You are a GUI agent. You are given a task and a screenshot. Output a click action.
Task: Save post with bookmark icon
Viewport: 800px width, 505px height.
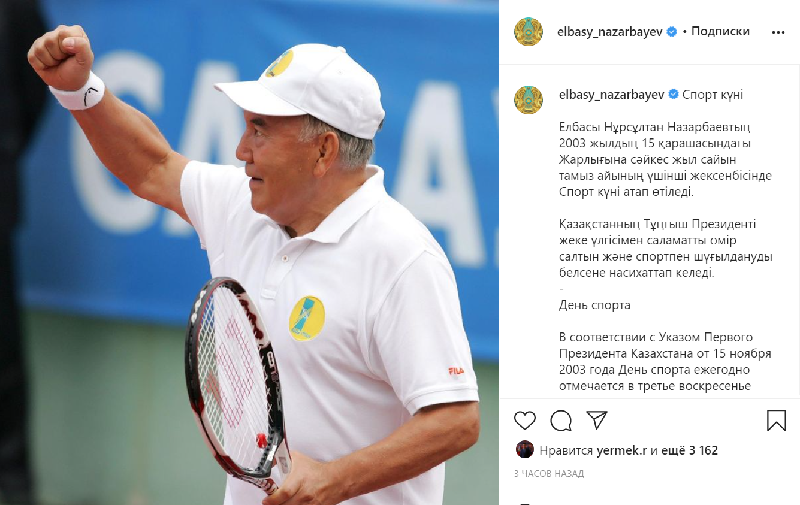pyautogui.click(x=776, y=421)
